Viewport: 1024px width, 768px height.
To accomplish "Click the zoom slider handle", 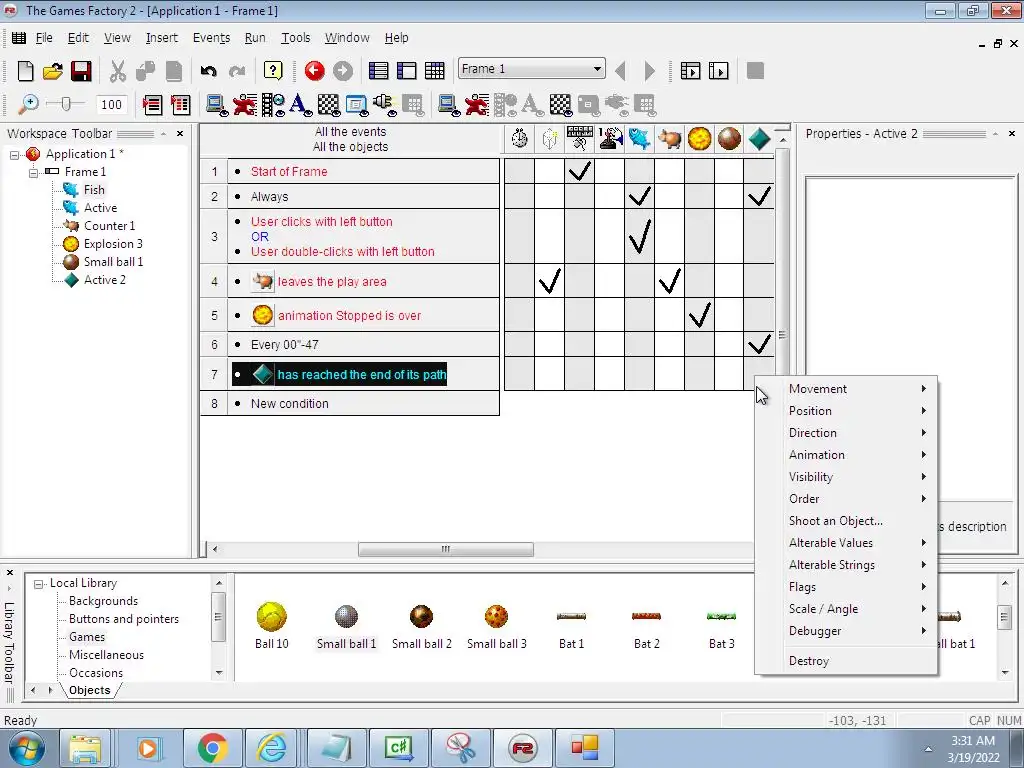I will click(x=65, y=103).
